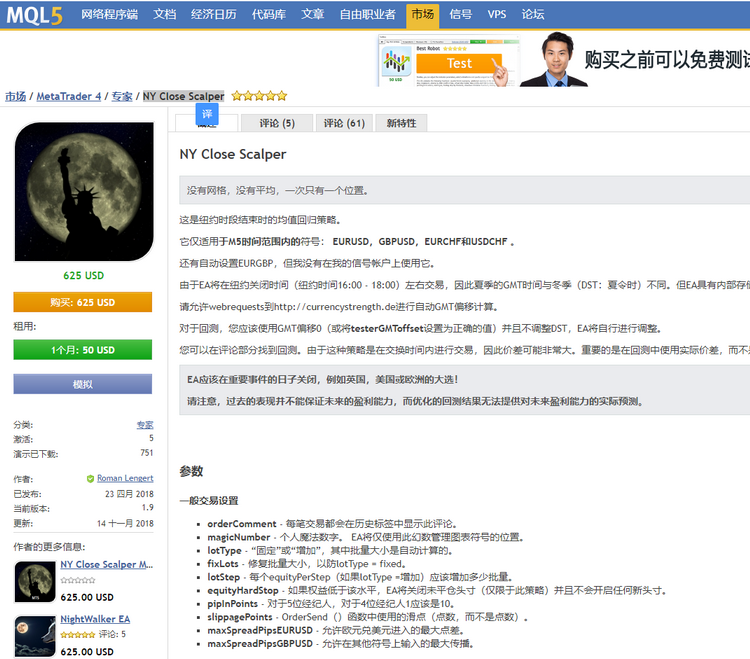Open the NightWalker EA product link
Viewport: 750px width, 659px height.
(95, 619)
